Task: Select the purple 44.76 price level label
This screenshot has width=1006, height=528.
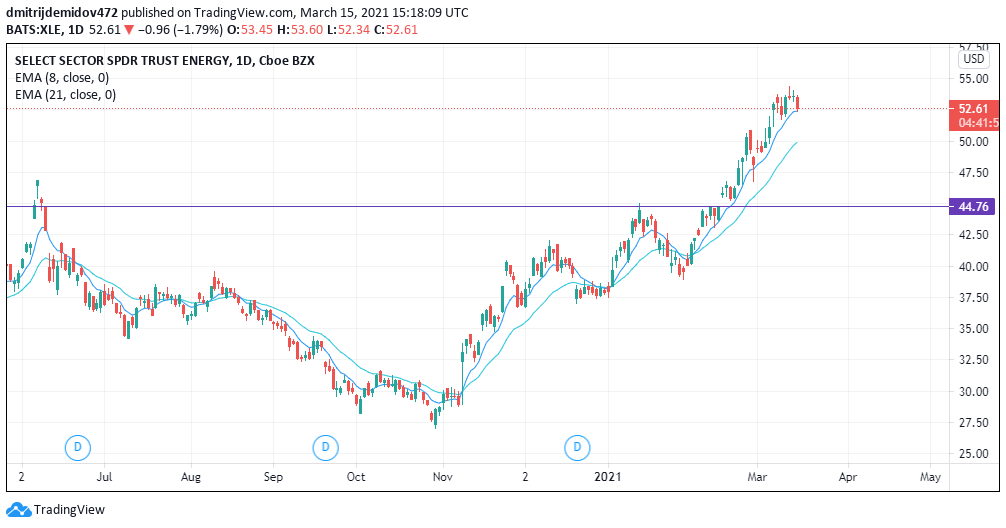Action: click(973, 207)
